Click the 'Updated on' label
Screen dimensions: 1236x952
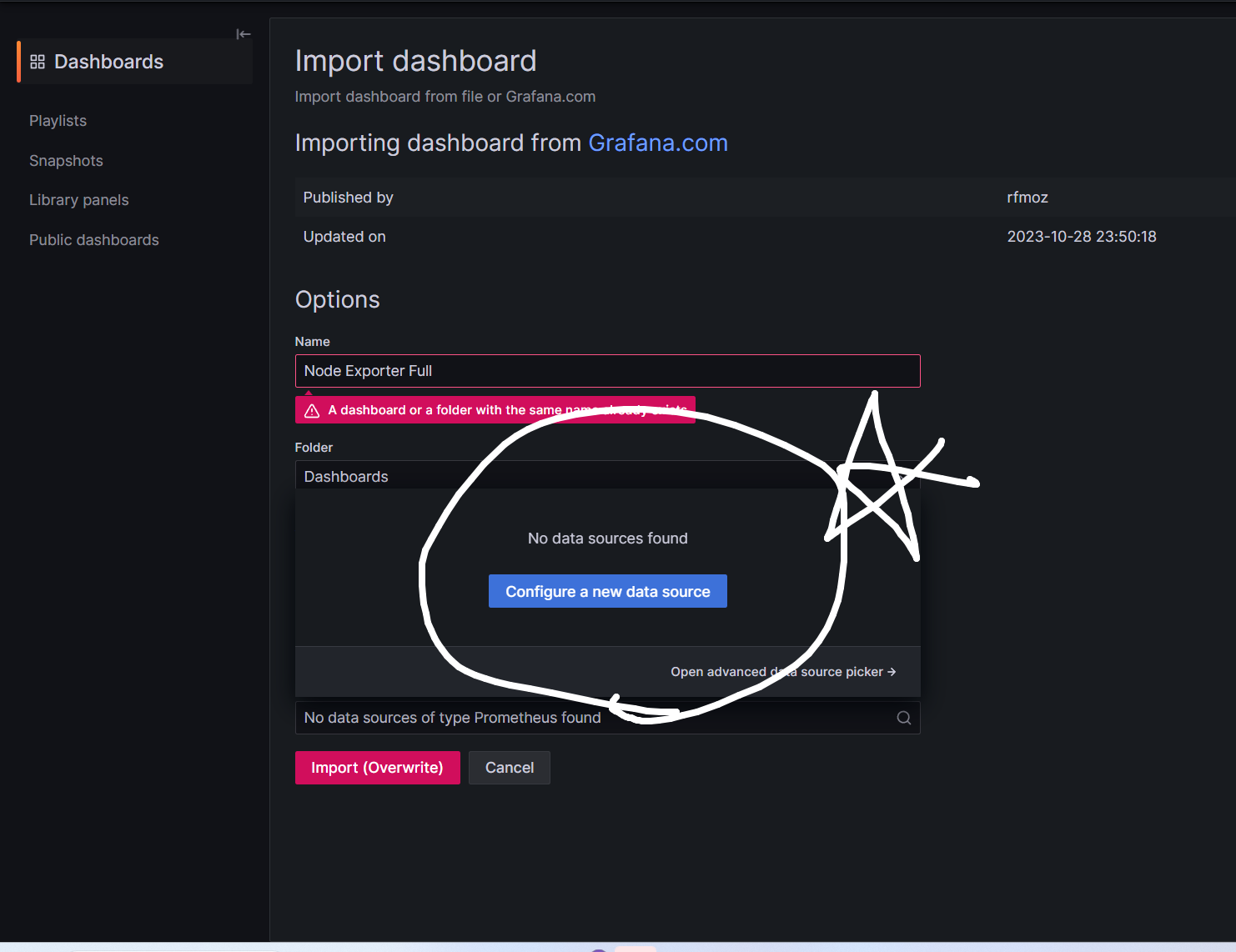(344, 237)
